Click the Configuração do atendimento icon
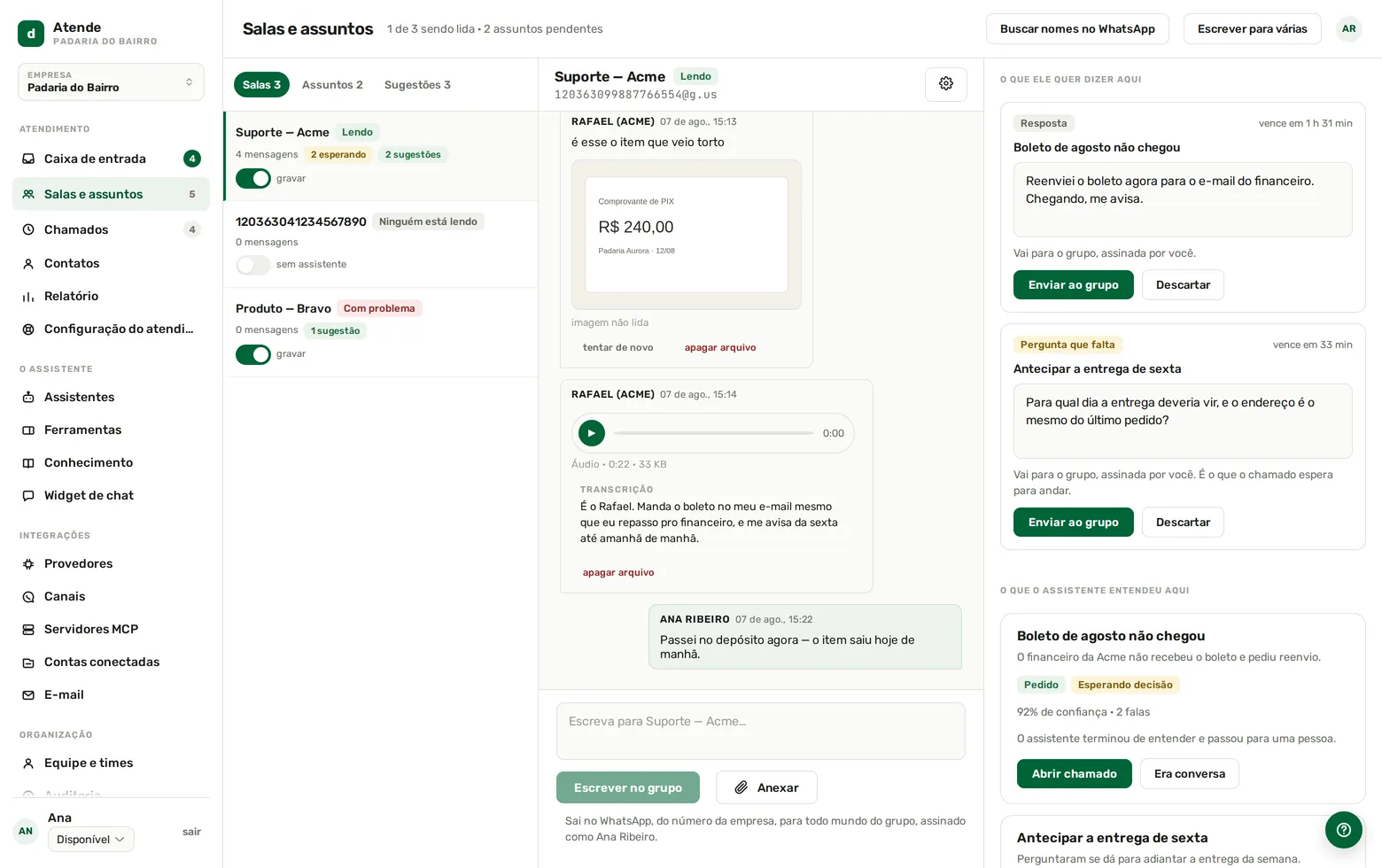Viewport: 1382px width, 868px height. tap(28, 329)
